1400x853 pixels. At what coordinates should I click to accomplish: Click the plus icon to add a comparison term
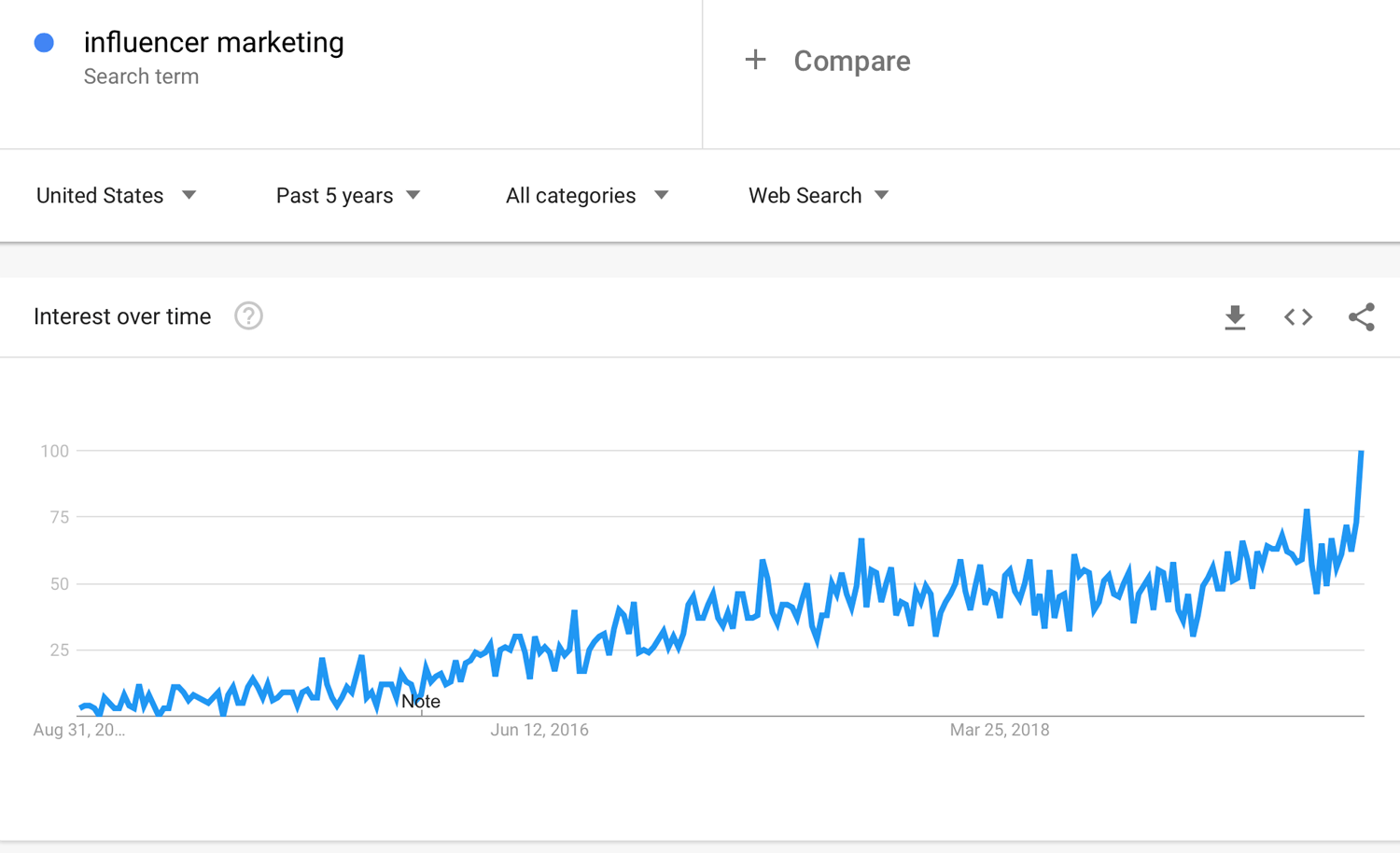point(755,60)
